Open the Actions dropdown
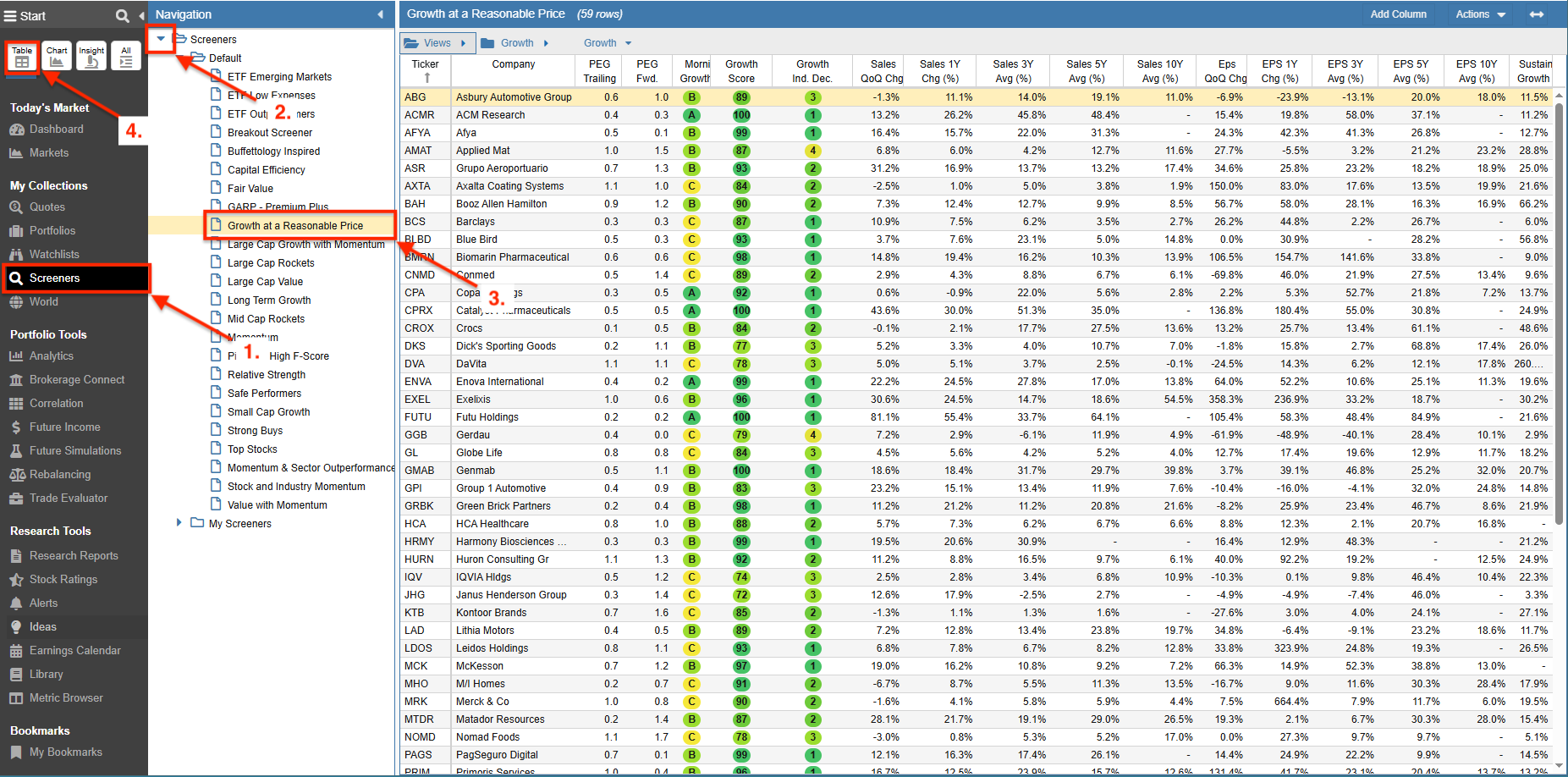Image resolution: width=1568 pixels, height=777 pixels. (1481, 14)
